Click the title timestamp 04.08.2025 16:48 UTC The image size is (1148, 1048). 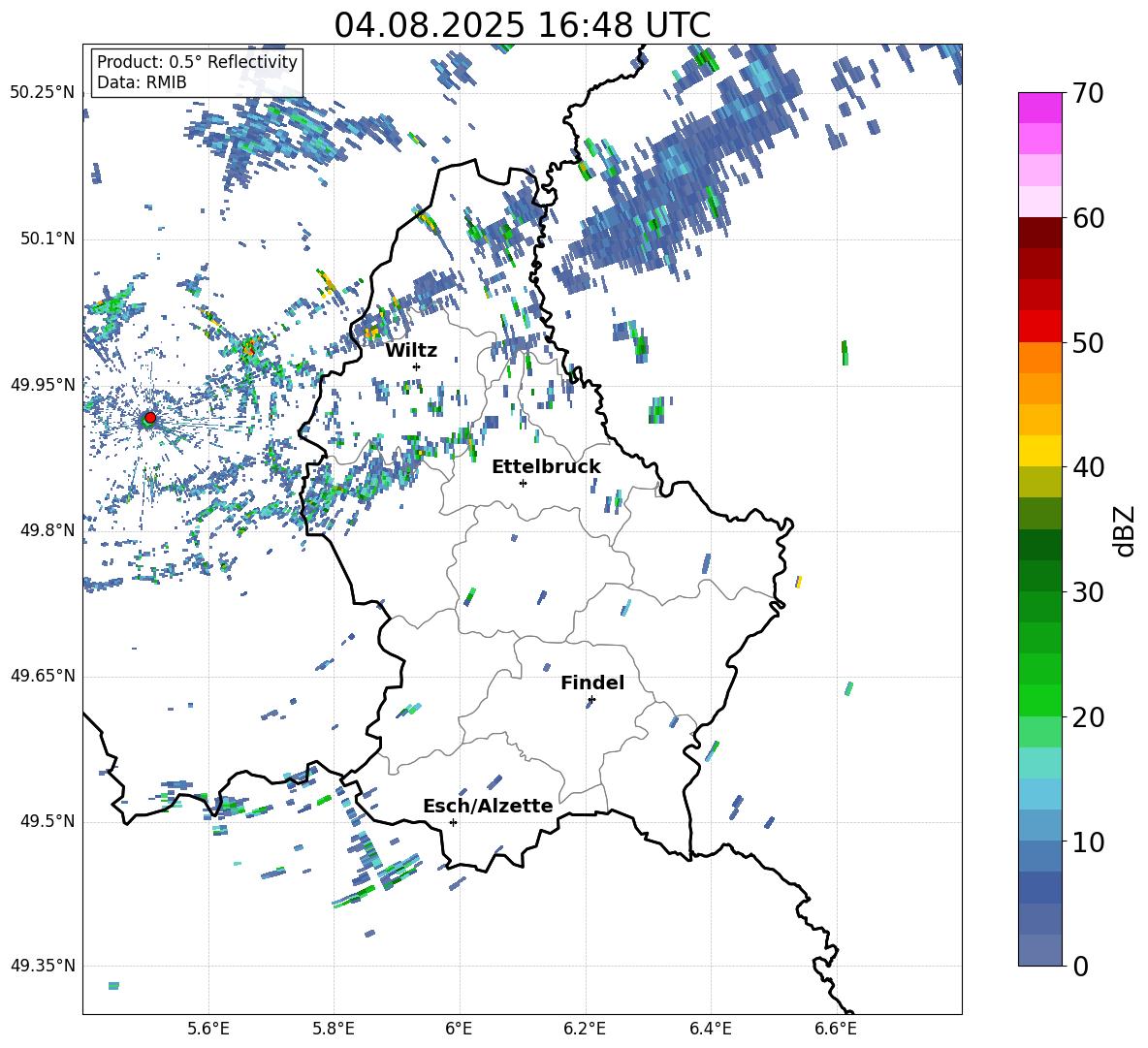(x=522, y=25)
